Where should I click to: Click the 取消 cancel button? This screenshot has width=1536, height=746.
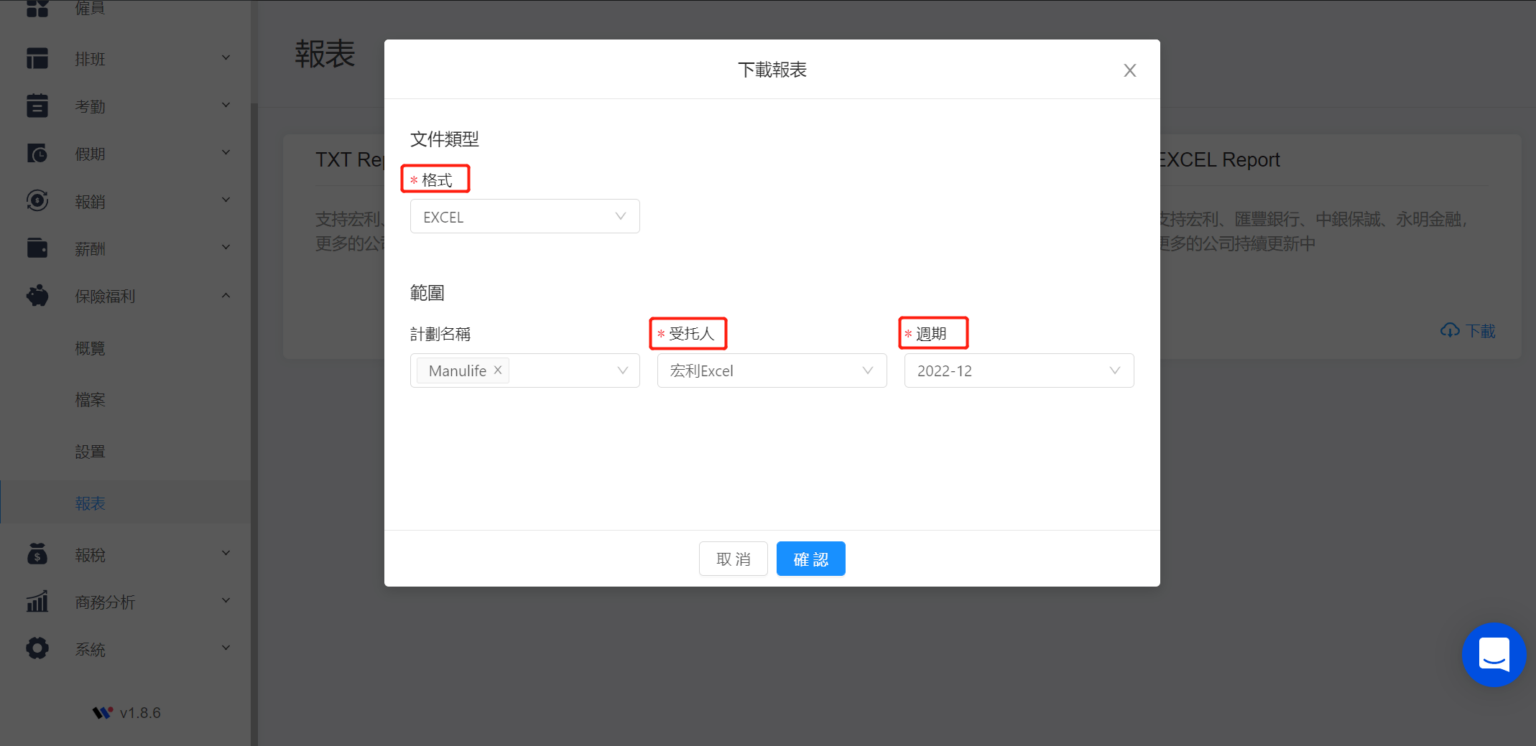tap(733, 558)
